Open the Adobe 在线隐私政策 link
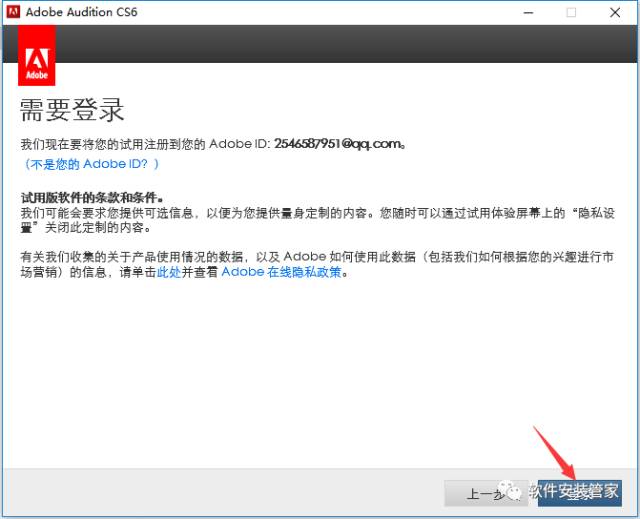Screen dimensions: 640x519 (x=282, y=272)
